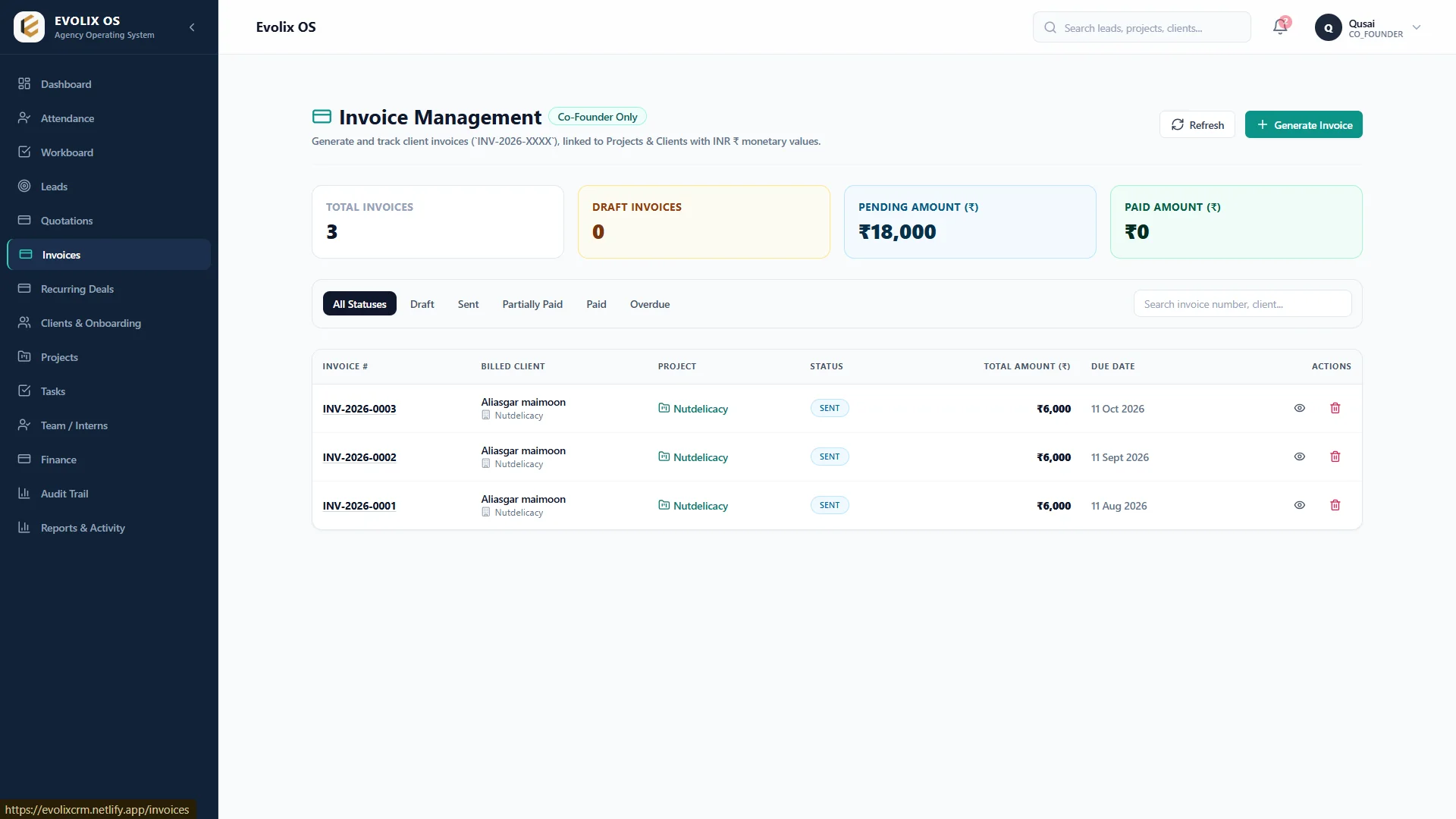Click the Projects folder icon in sidebar

tap(24, 356)
